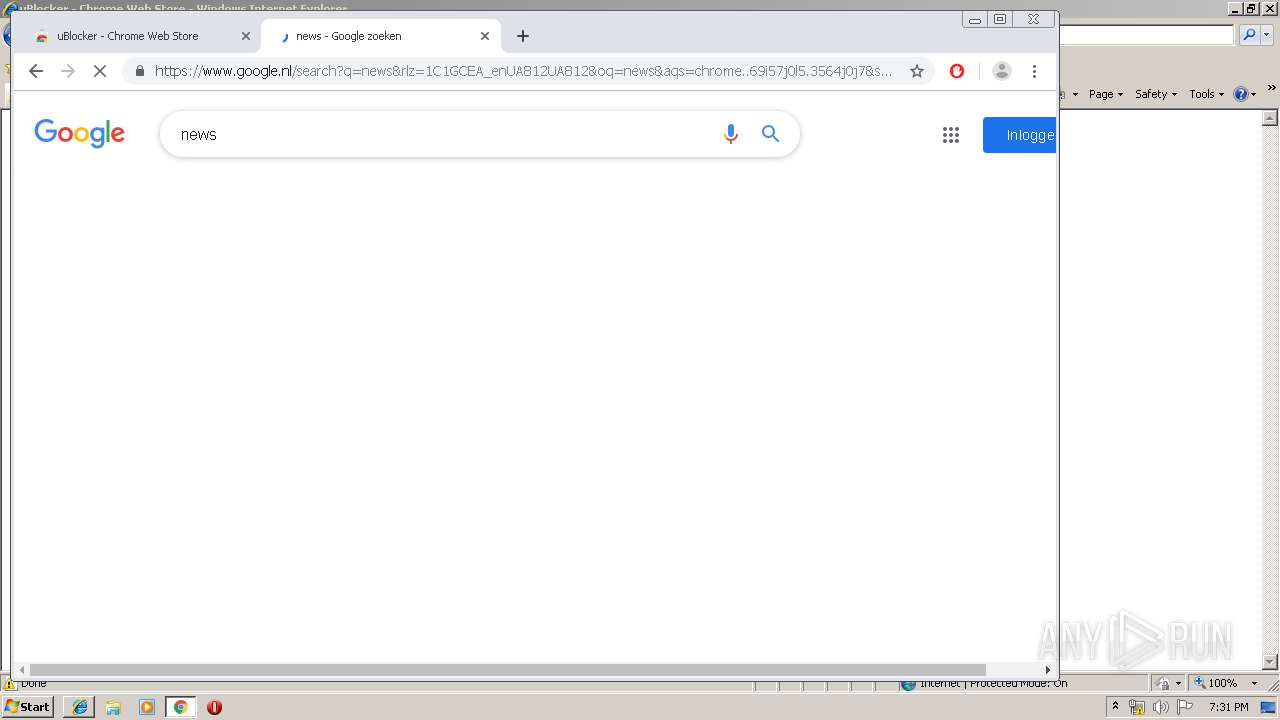Click the Inloggen sign-in button

1019,135
